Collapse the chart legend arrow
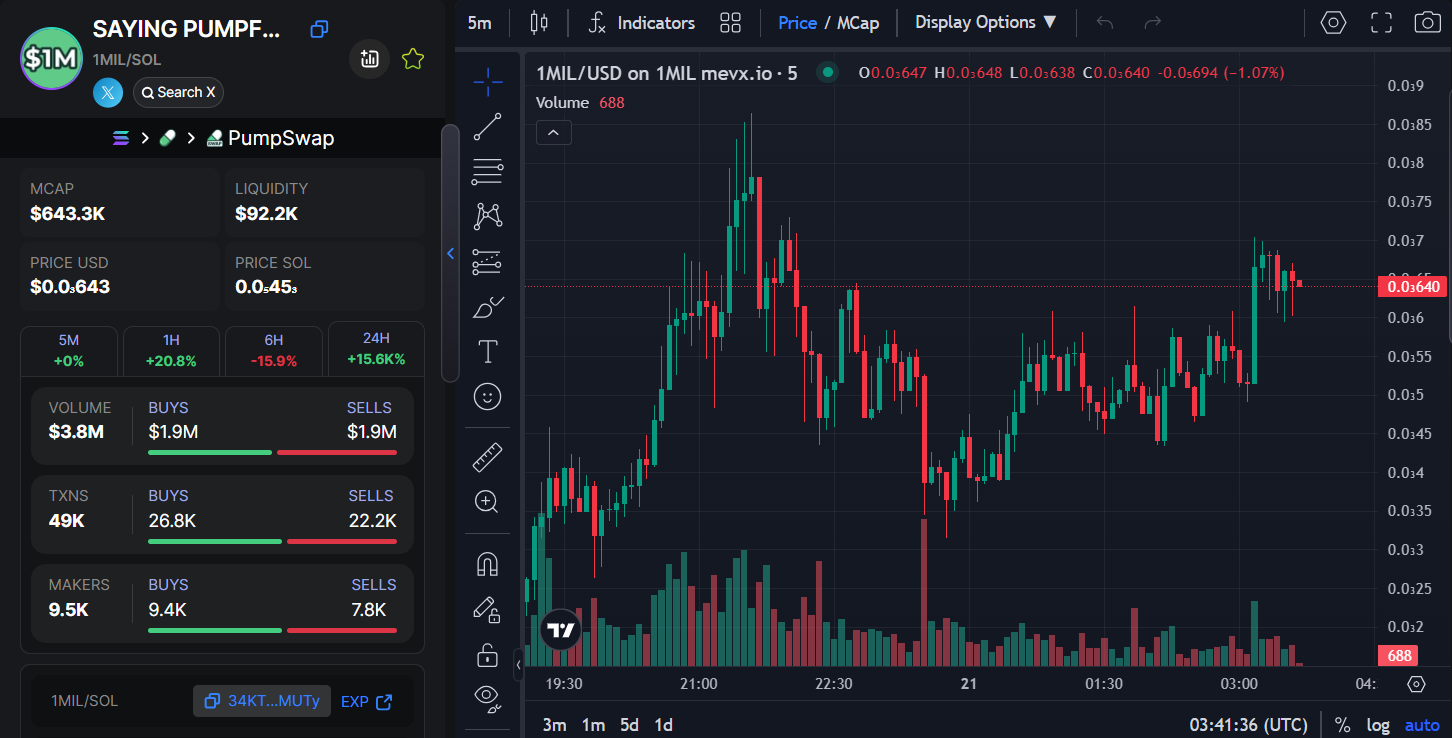Screen dimensions: 1452x738 point(554,132)
